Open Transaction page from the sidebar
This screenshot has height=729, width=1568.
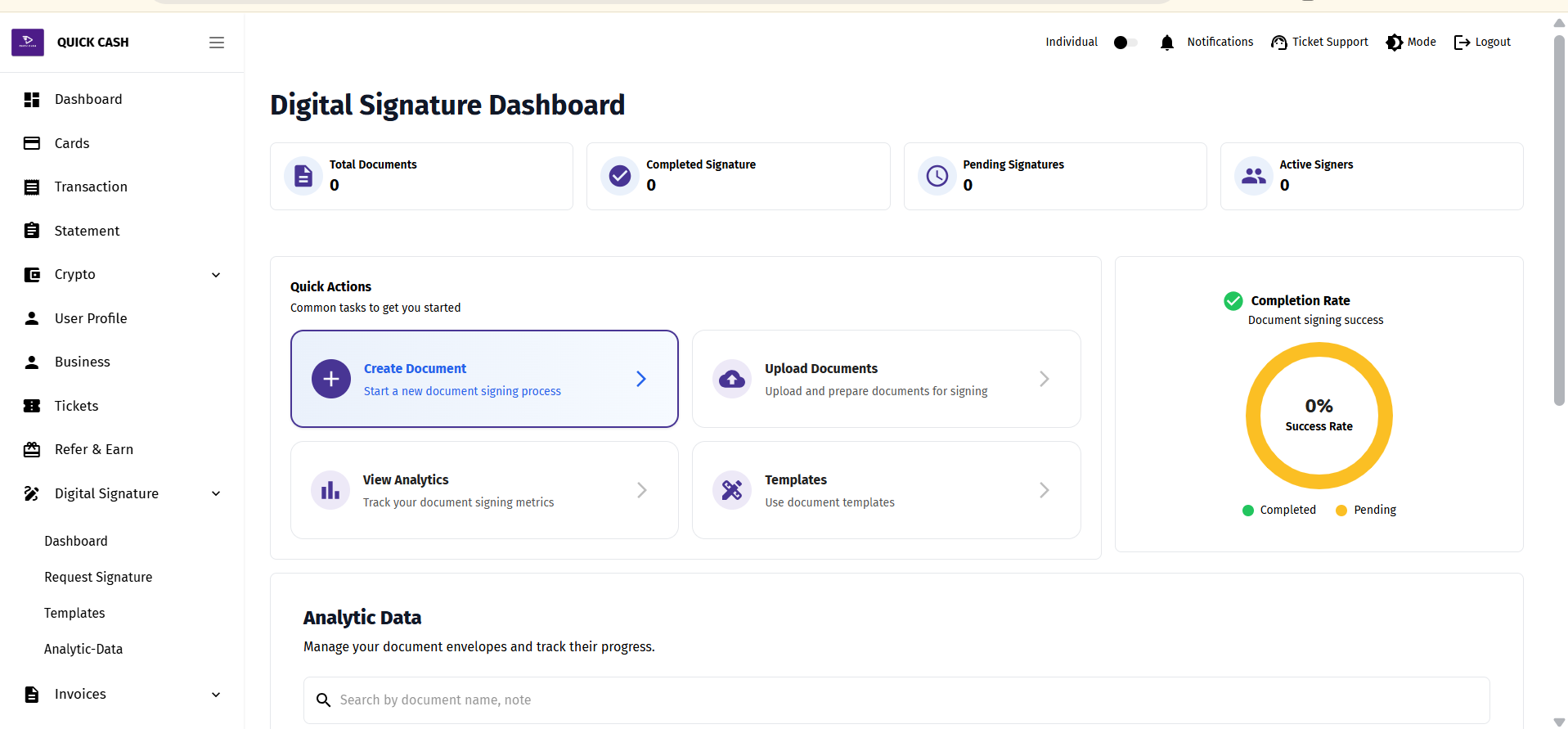[x=91, y=187]
